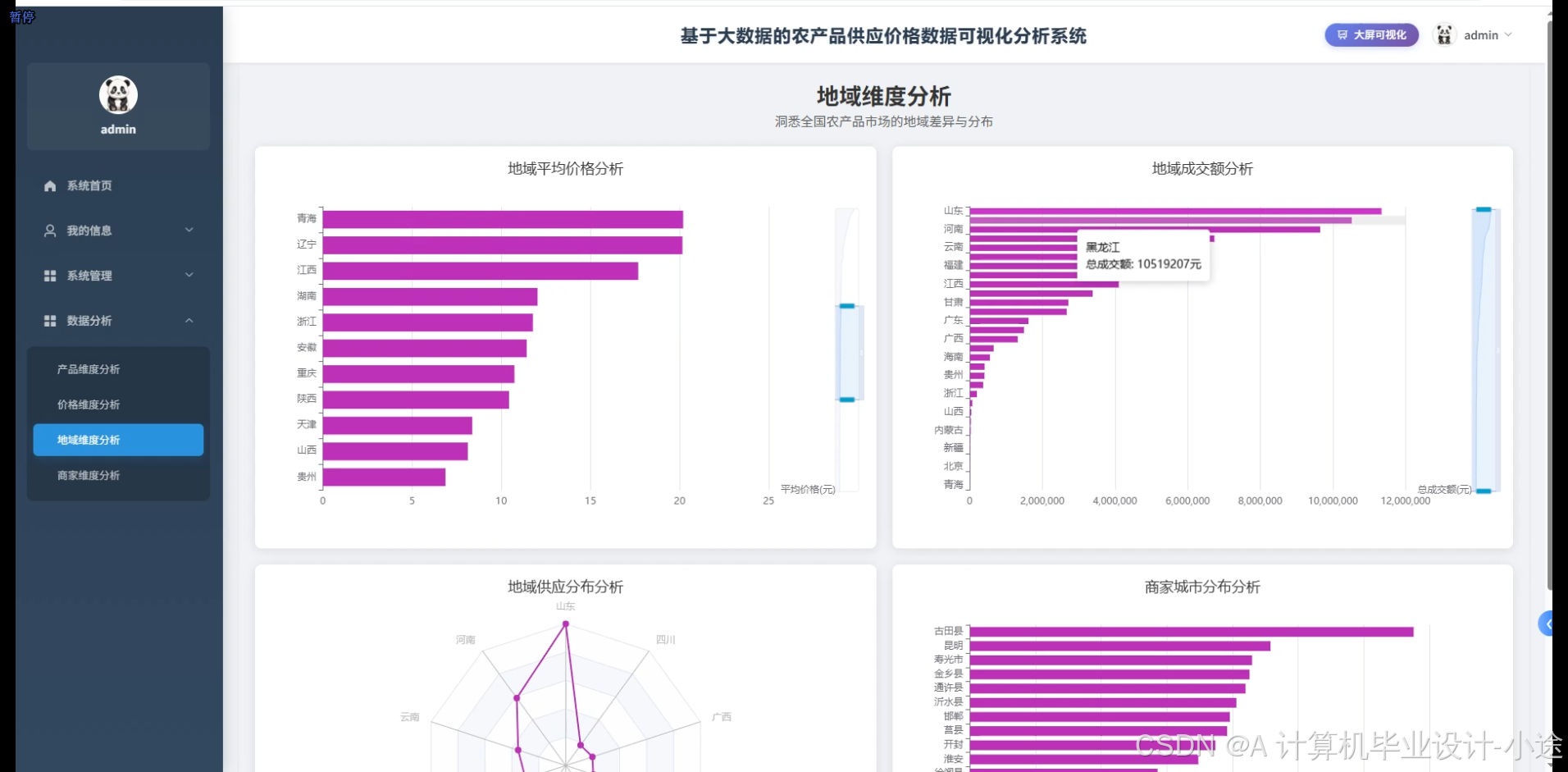The image size is (1568, 772).
Task: Click the 辽宁 bar in the price chart
Action: (x=503, y=245)
